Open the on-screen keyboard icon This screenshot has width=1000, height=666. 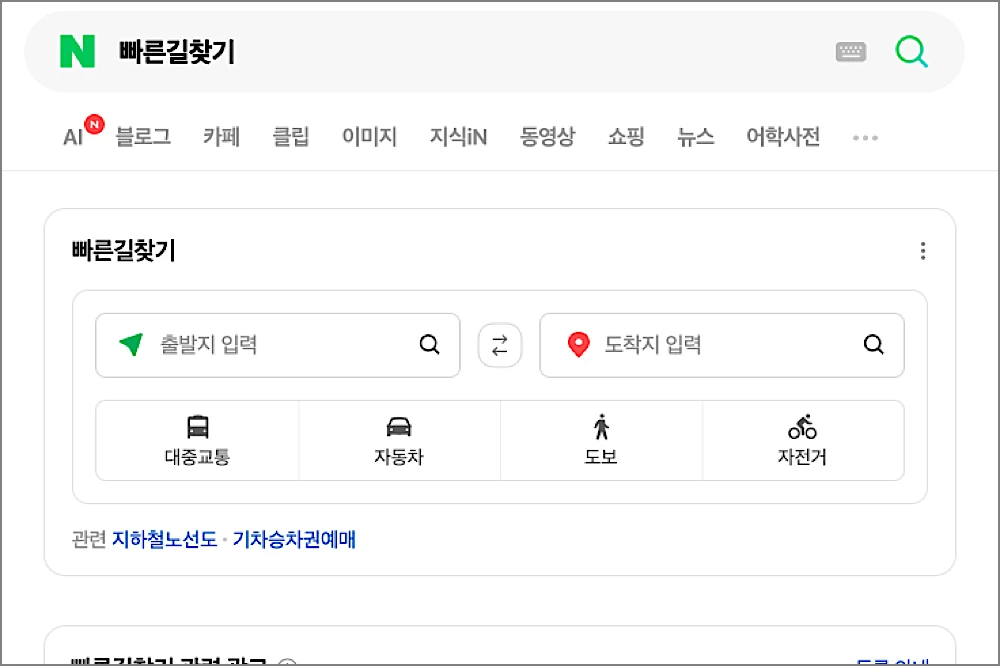coord(851,52)
